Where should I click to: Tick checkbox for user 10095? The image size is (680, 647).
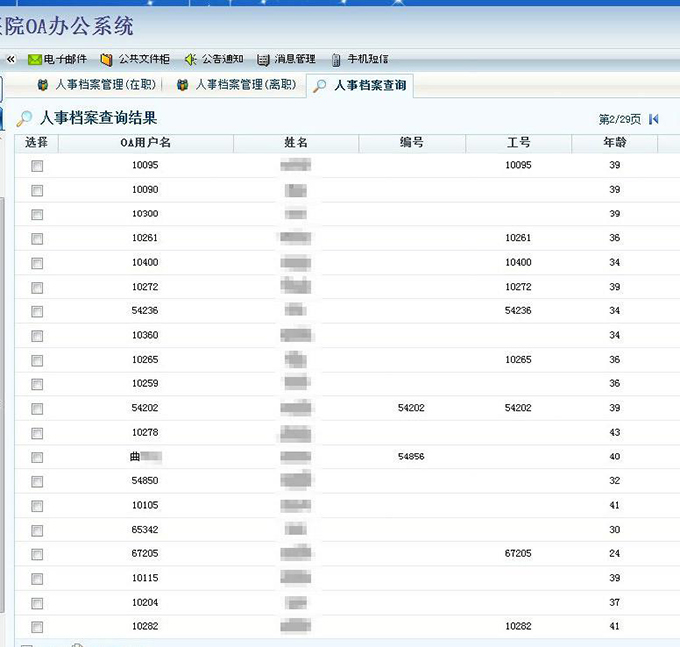37,166
